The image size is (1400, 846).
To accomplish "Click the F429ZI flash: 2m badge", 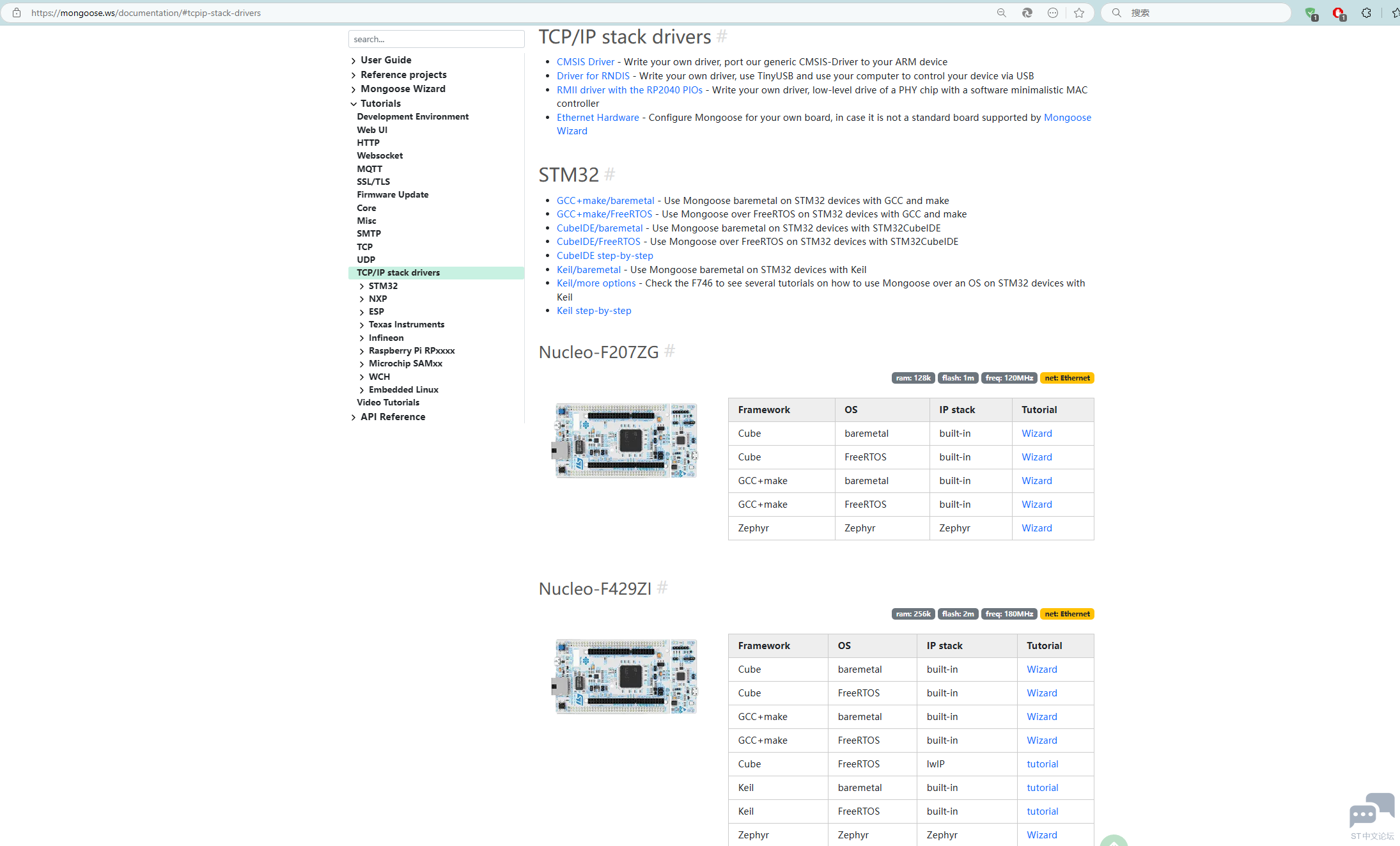I will coord(958,614).
